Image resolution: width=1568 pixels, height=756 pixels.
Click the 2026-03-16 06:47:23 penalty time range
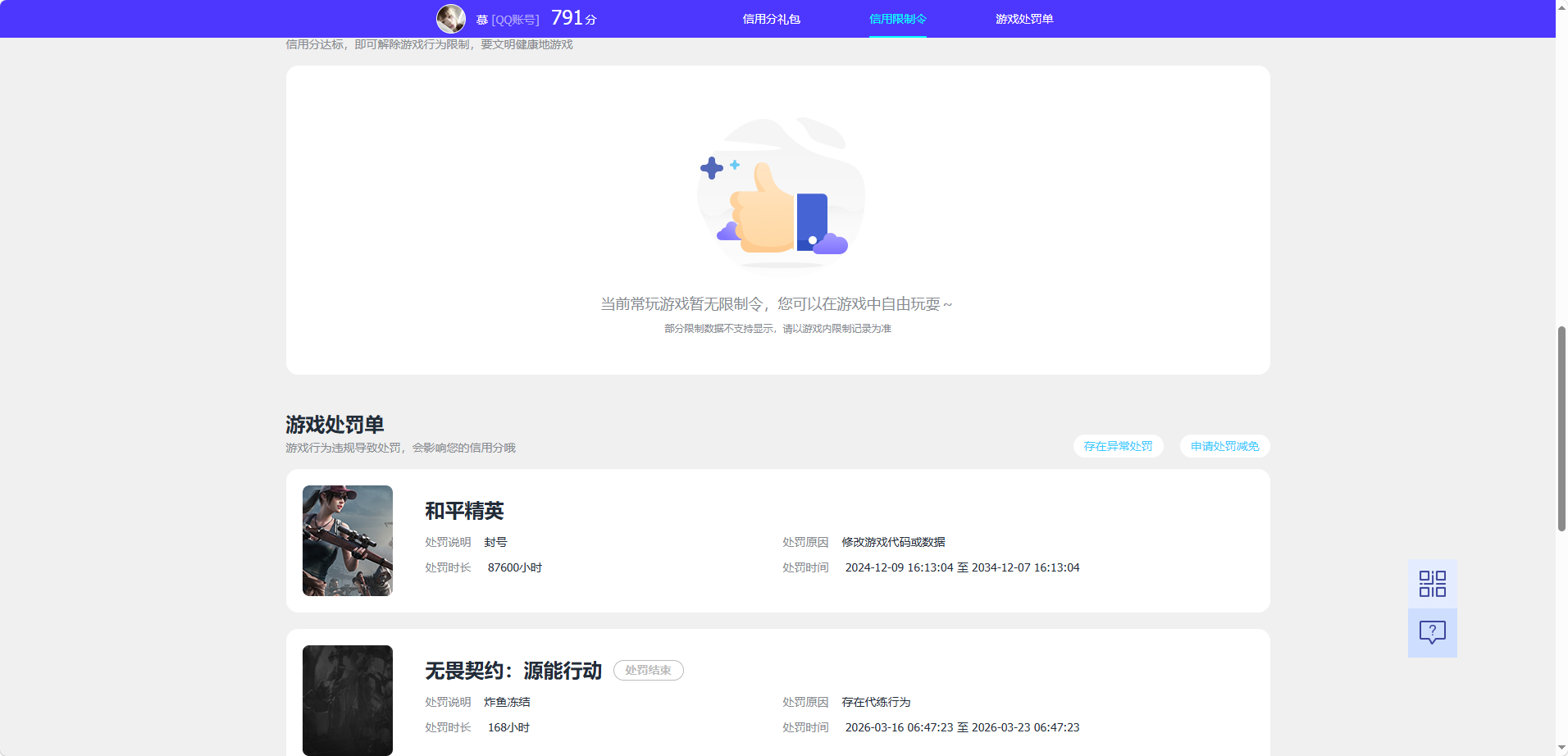[x=962, y=727]
